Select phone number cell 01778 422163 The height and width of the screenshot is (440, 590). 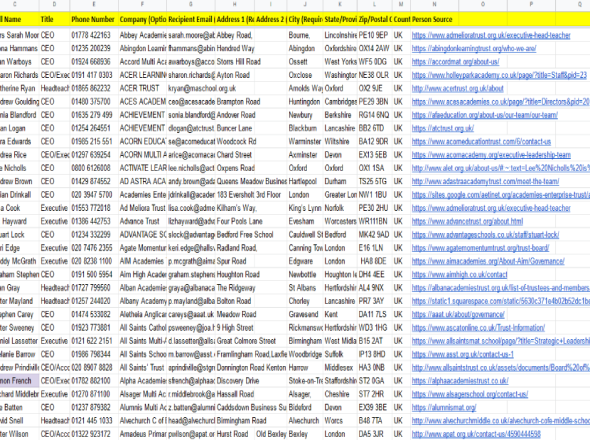pos(94,35)
